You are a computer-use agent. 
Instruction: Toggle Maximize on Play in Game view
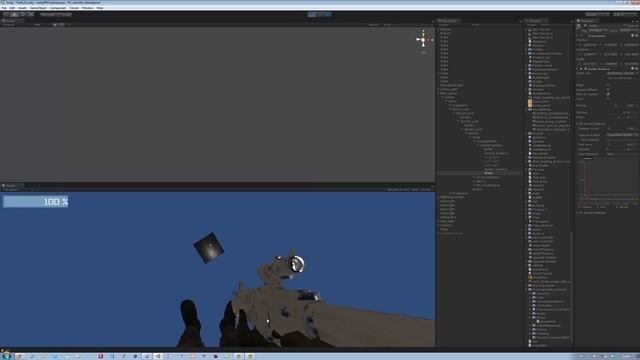(x=398, y=190)
